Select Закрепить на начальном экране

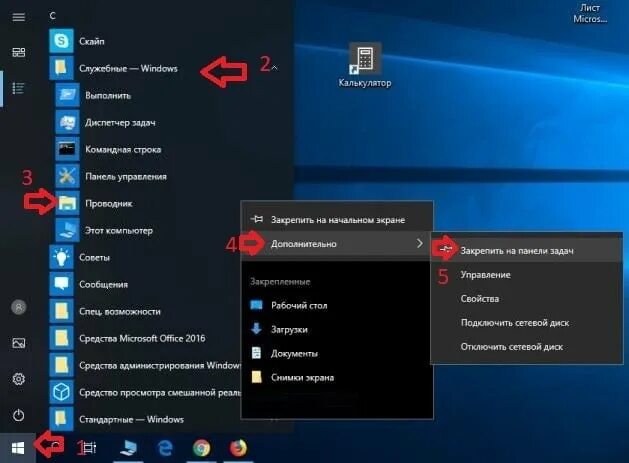click(337, 219)
